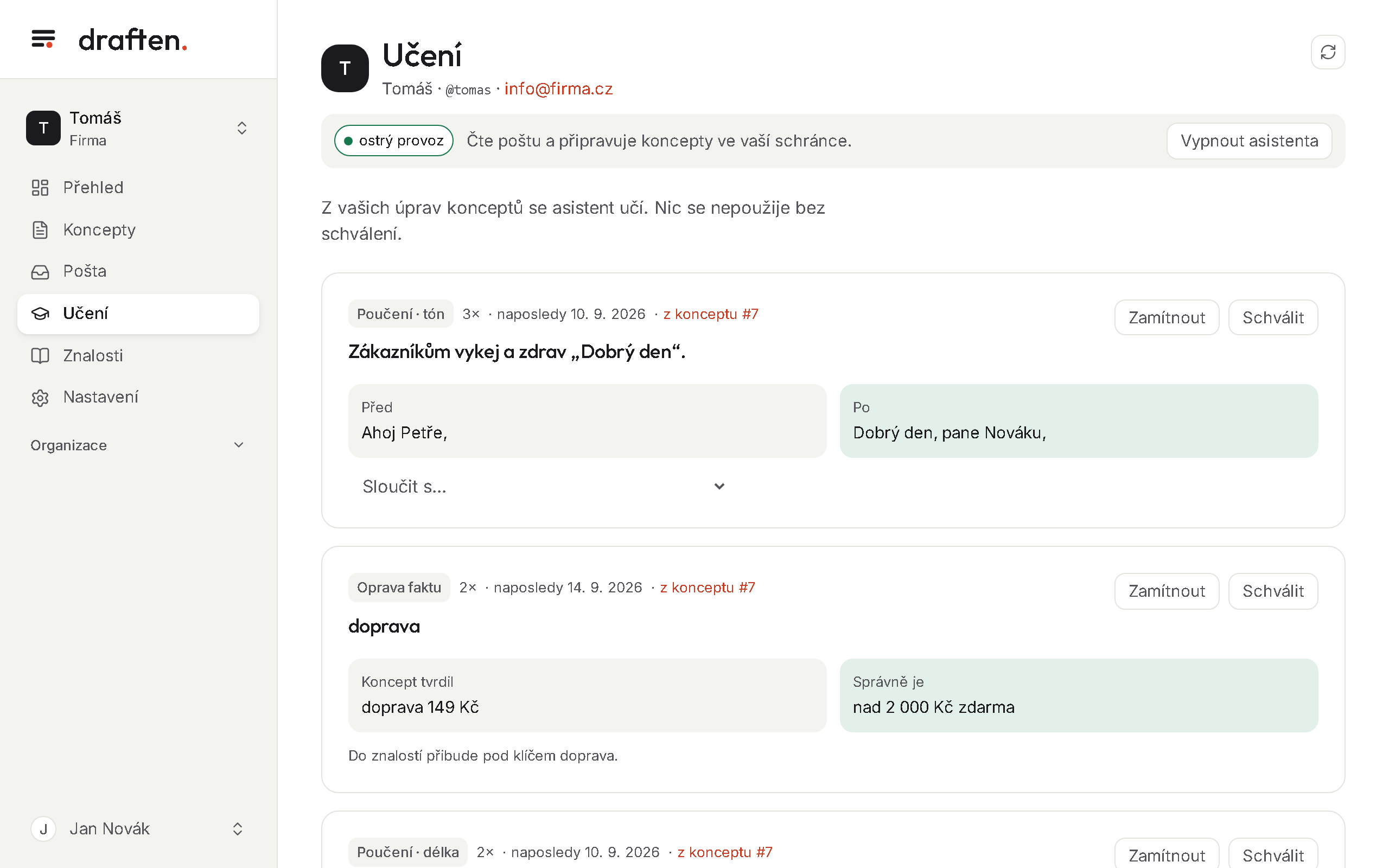
Task: Click the Přehled dashboard icon
Action: (40, 188)
